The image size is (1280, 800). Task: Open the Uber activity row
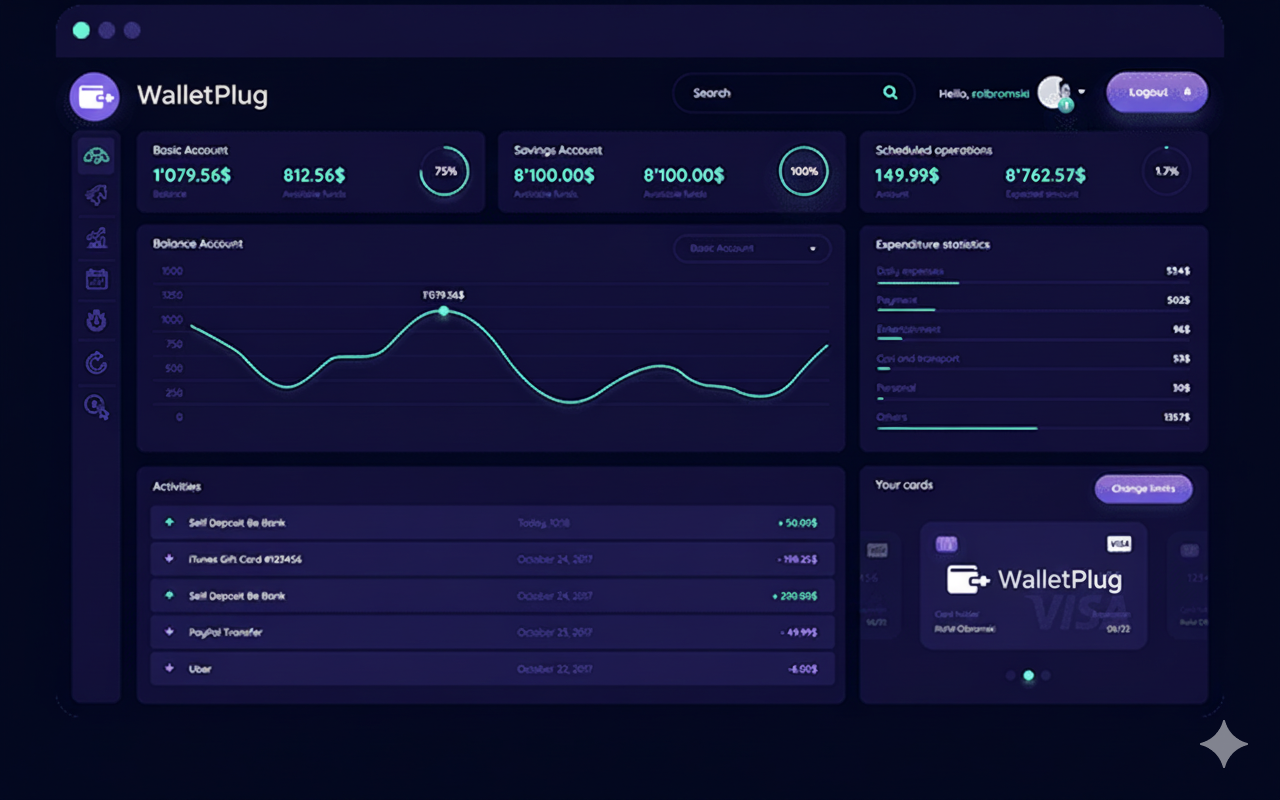tap(492, 668)
